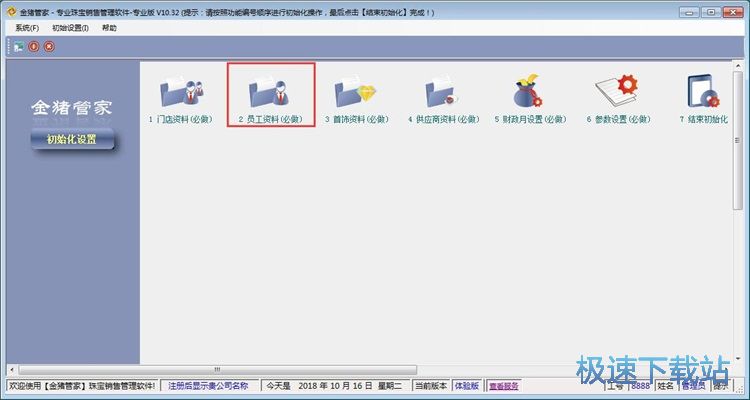
Task: Maximize the 金猪管家 window
Action: click(x=711, y=12)
